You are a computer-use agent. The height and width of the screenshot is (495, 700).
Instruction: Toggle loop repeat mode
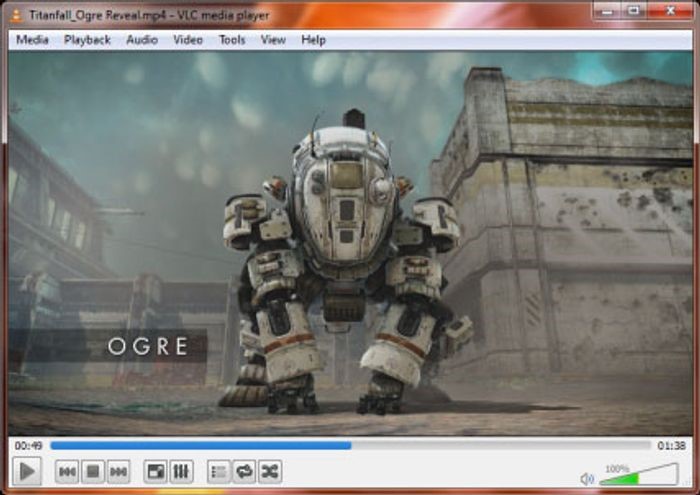pyautogui.click(x=243, y=471)
